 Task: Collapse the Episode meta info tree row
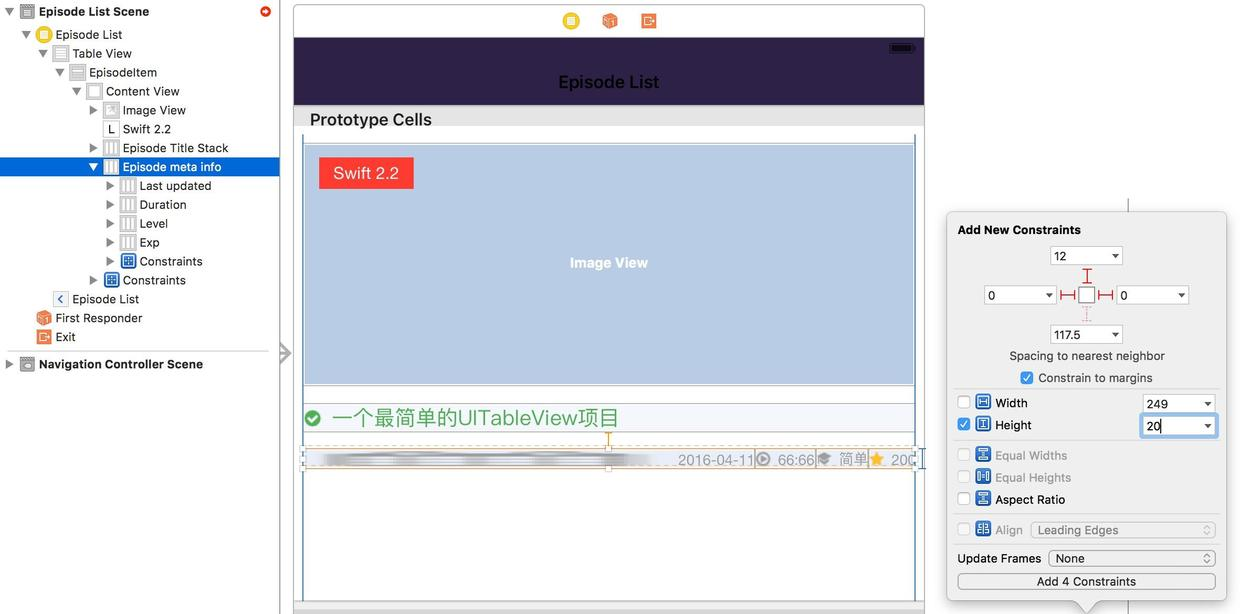pyautogui.click(x=93, y=167)
